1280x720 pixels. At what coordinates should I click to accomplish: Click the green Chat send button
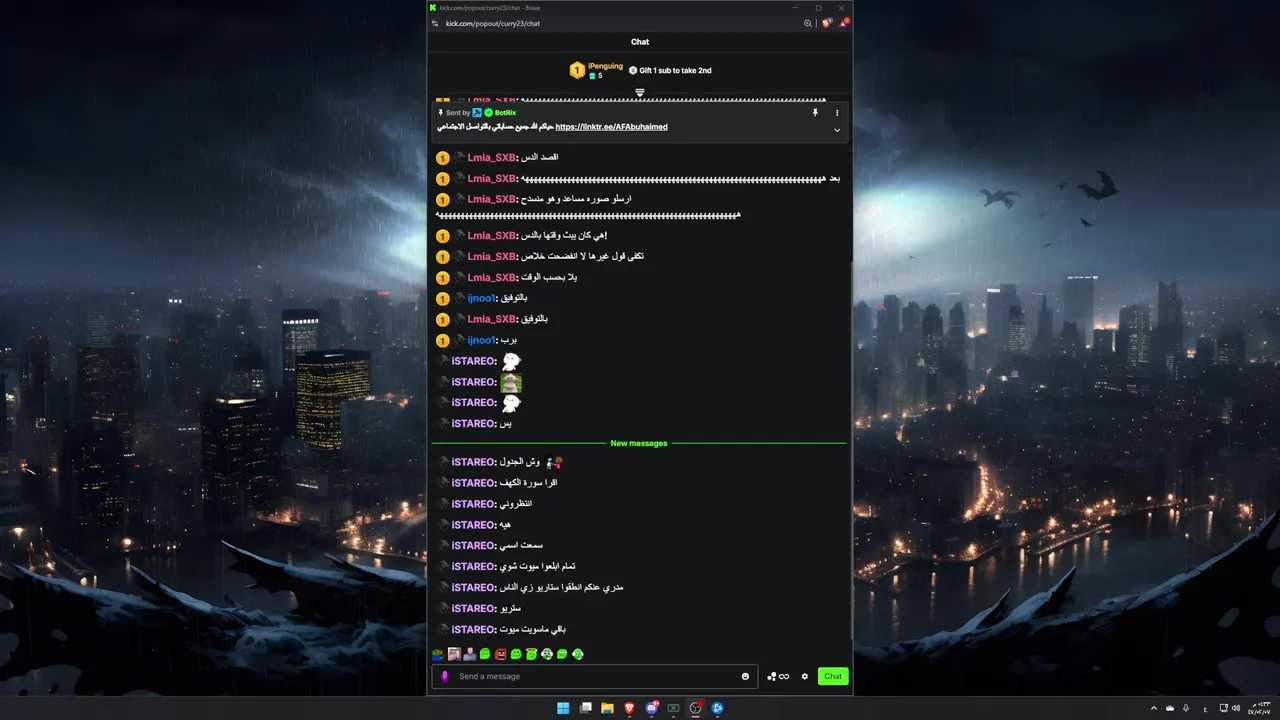pos(833,676)
